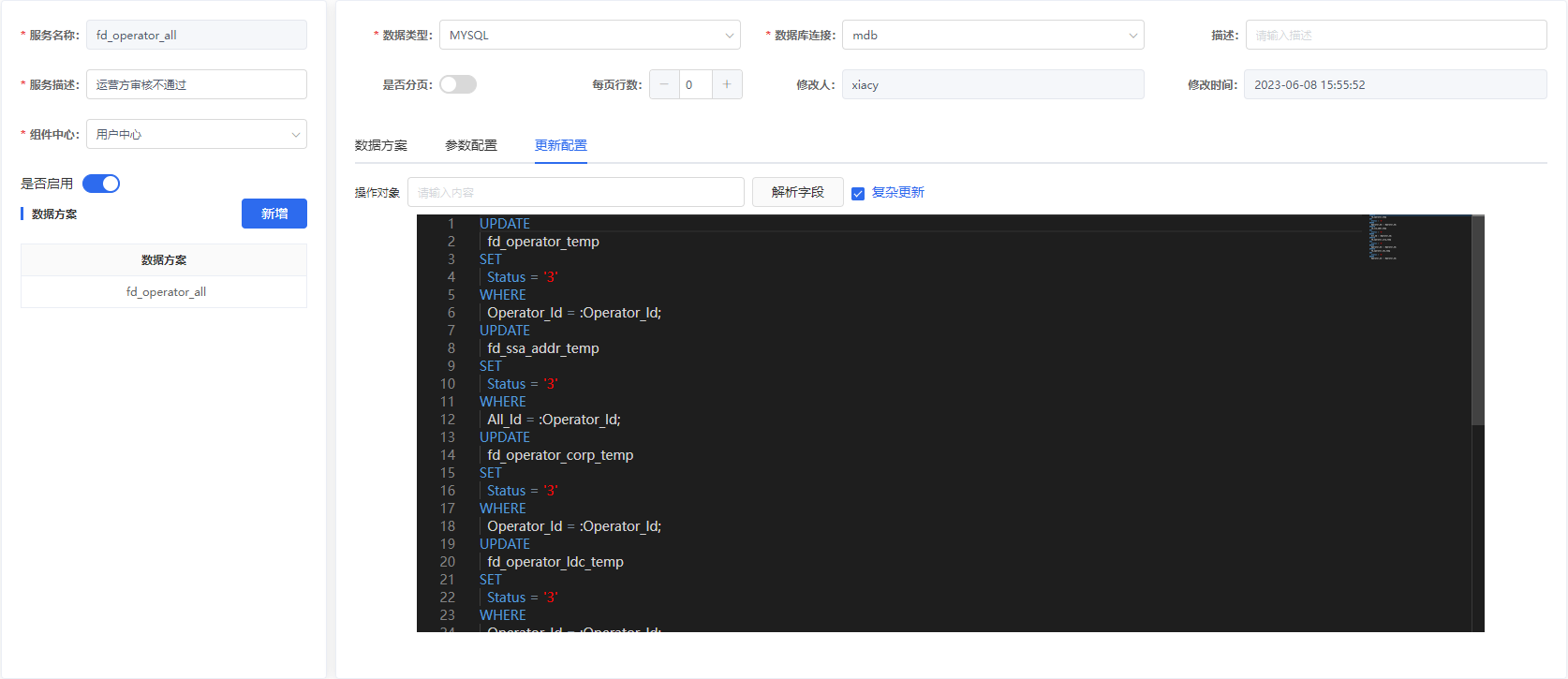
Task: Open the 组件中心 用户中心 dropdown
Action: pyautogui.click(x=197, y=134)
